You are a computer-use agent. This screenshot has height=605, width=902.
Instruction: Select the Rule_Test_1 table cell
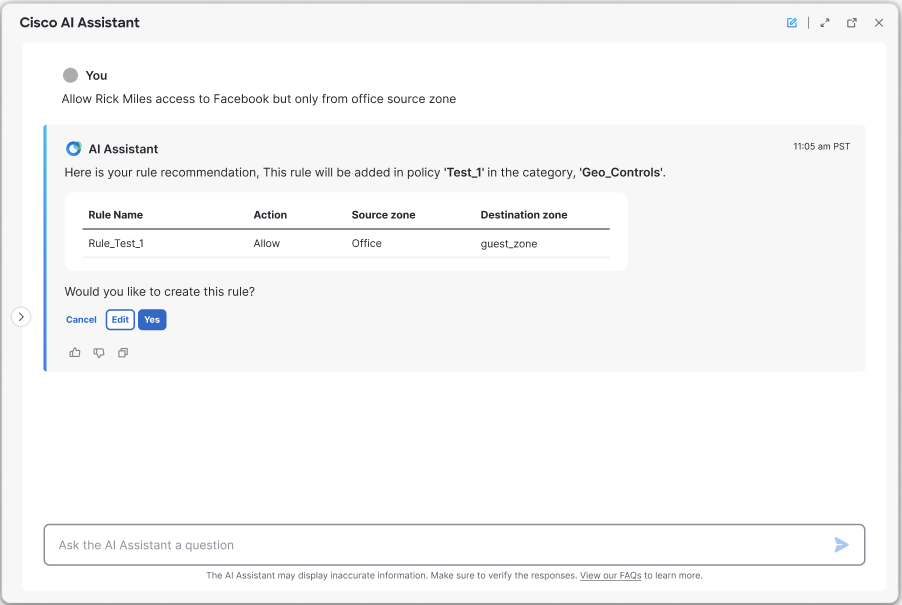pyautogui.click(x=116, y=243)
